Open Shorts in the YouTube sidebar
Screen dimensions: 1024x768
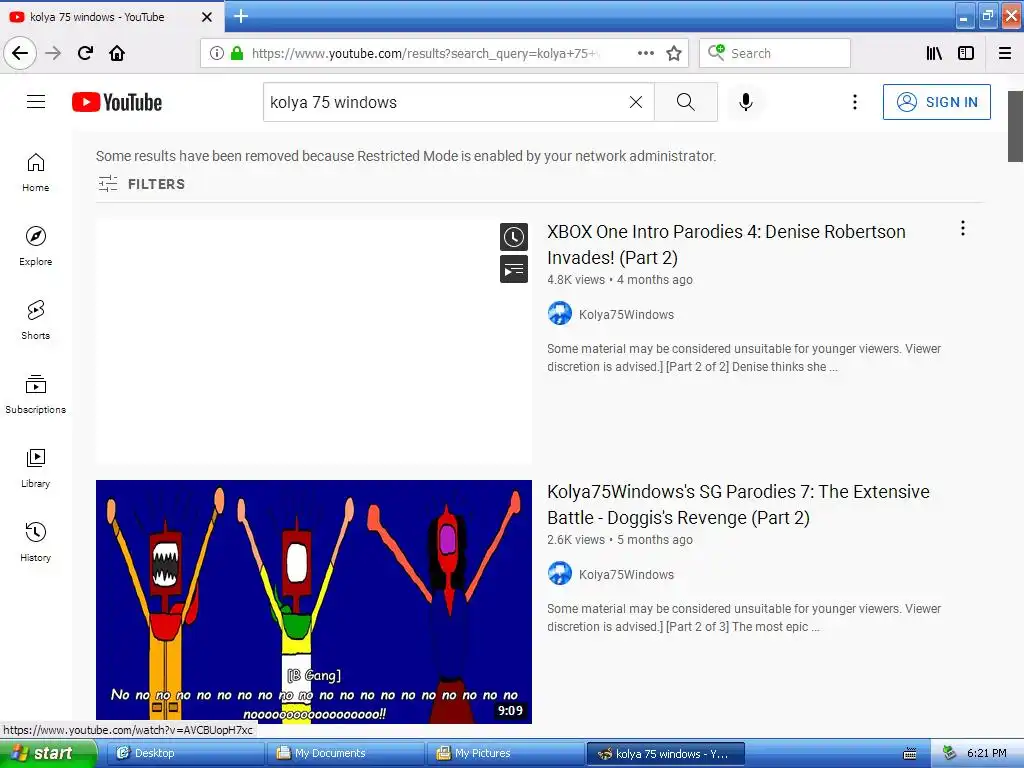click(x=35, y=320)
